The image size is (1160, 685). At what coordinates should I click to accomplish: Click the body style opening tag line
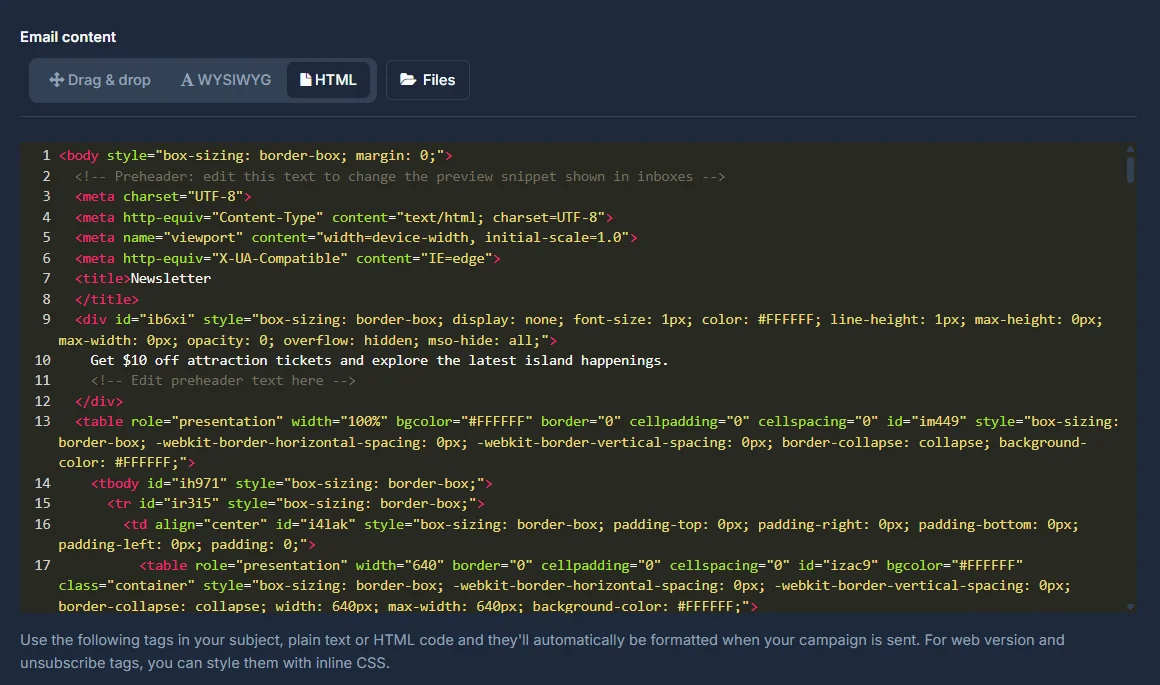click(255, 155)
